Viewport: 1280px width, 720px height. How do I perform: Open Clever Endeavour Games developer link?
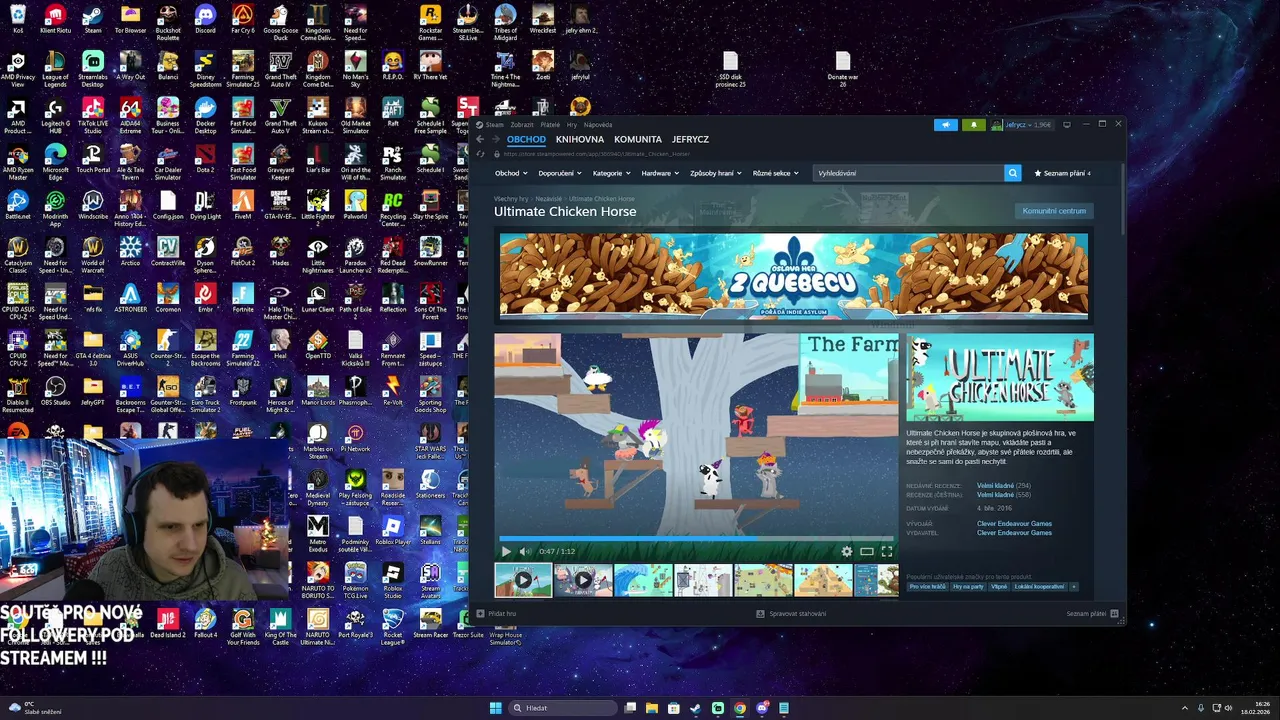(x=1014, y=524)
